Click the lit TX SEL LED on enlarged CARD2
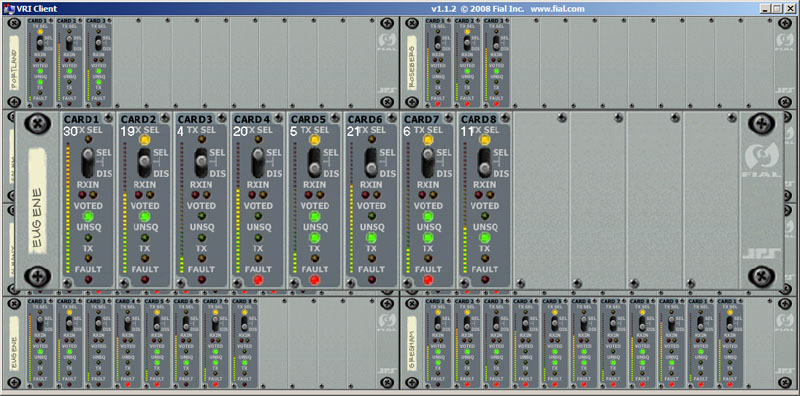Screen dimensions: 800x396 coord(145,139)
